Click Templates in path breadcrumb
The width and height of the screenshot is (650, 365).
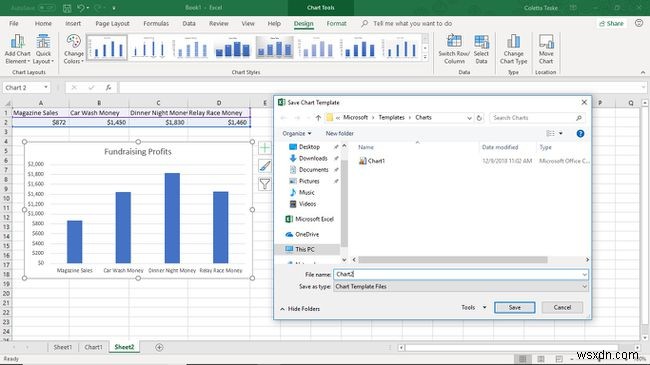tap(391, 118)
